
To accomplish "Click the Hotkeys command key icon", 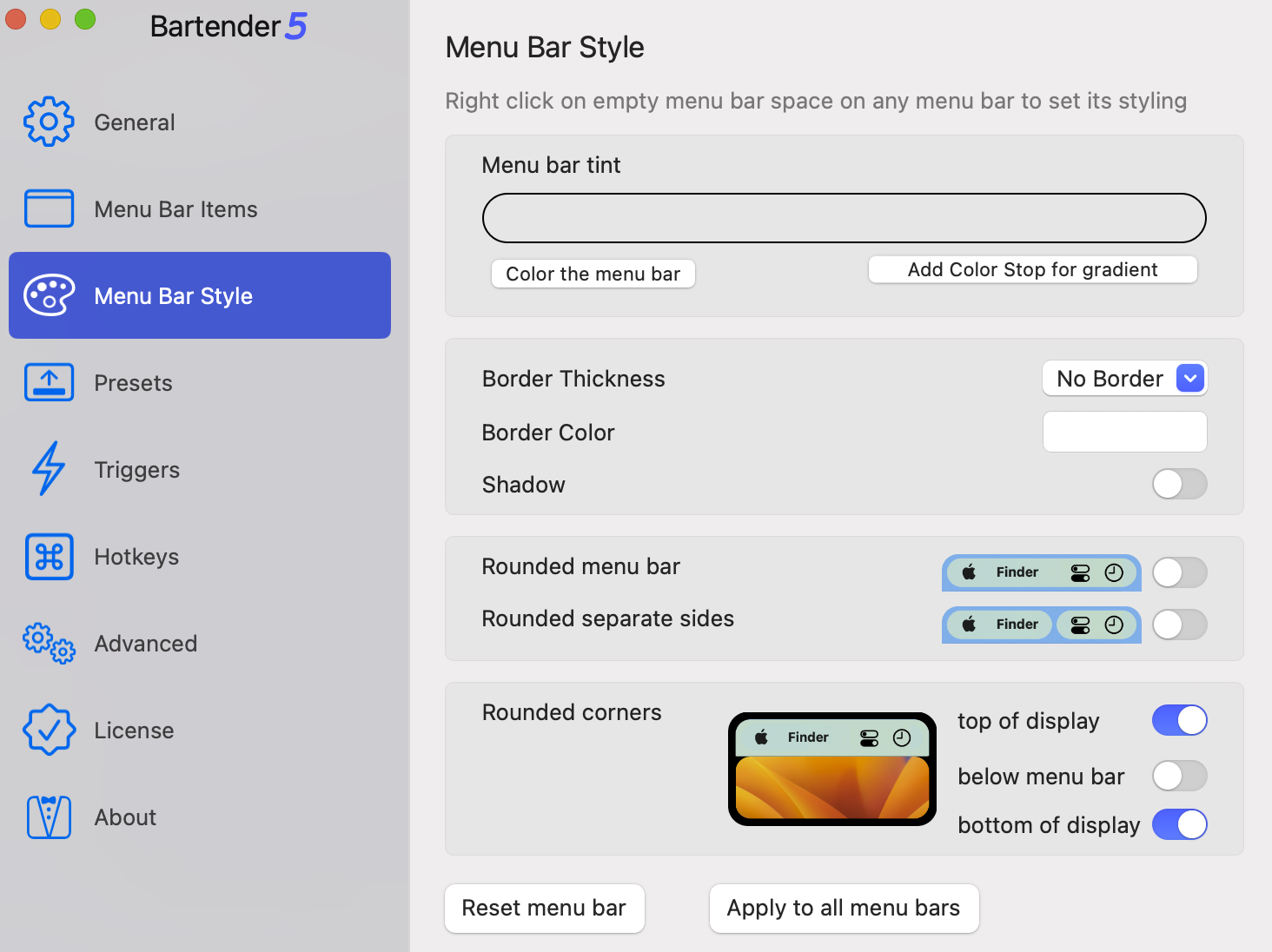I will pyautogui.click(x=49, y=556).
